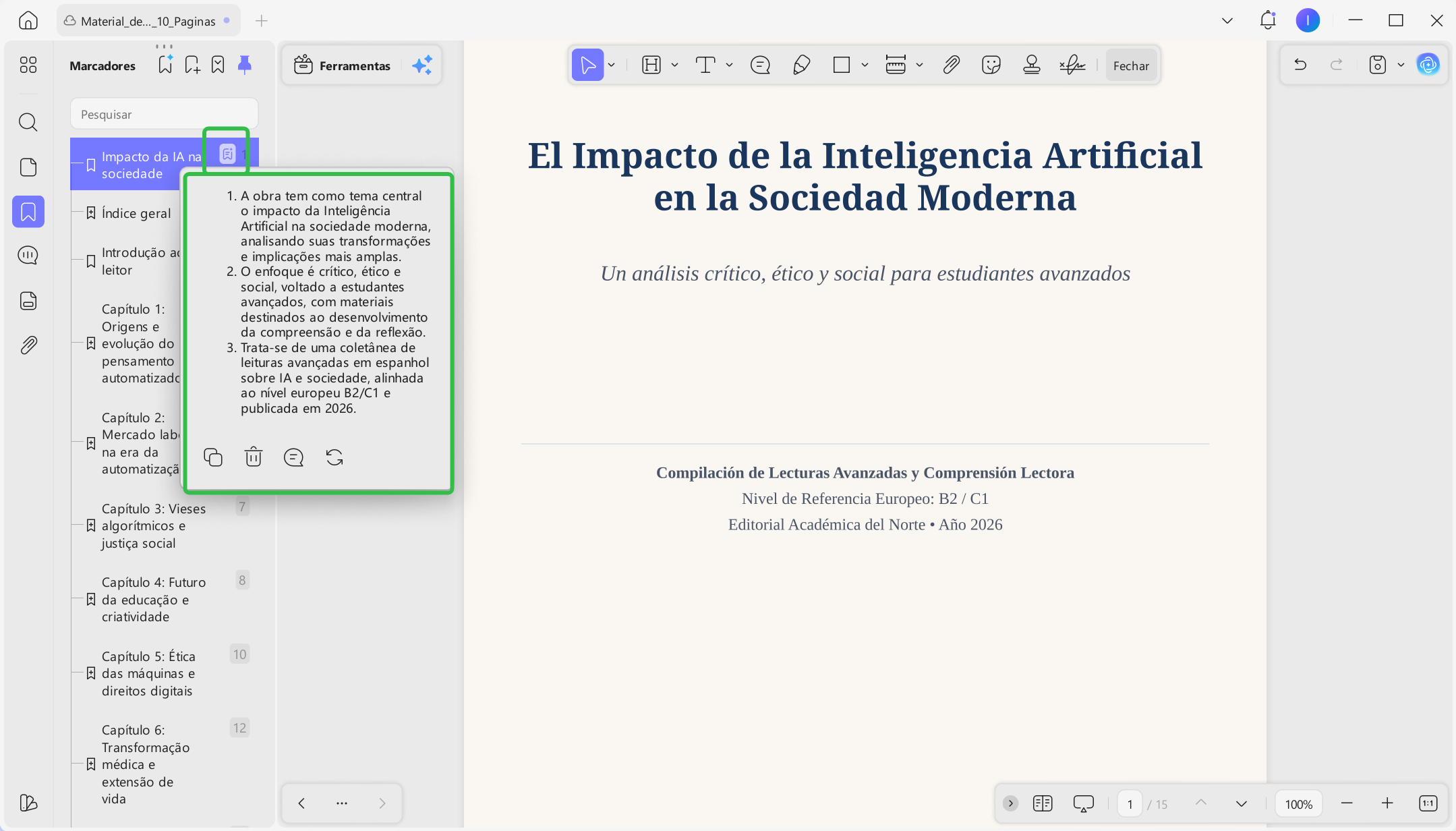The height and width of the screenshot is (831, 1456).
Task: Open the Ferramentas tools menu
Action: pos(342,65)
